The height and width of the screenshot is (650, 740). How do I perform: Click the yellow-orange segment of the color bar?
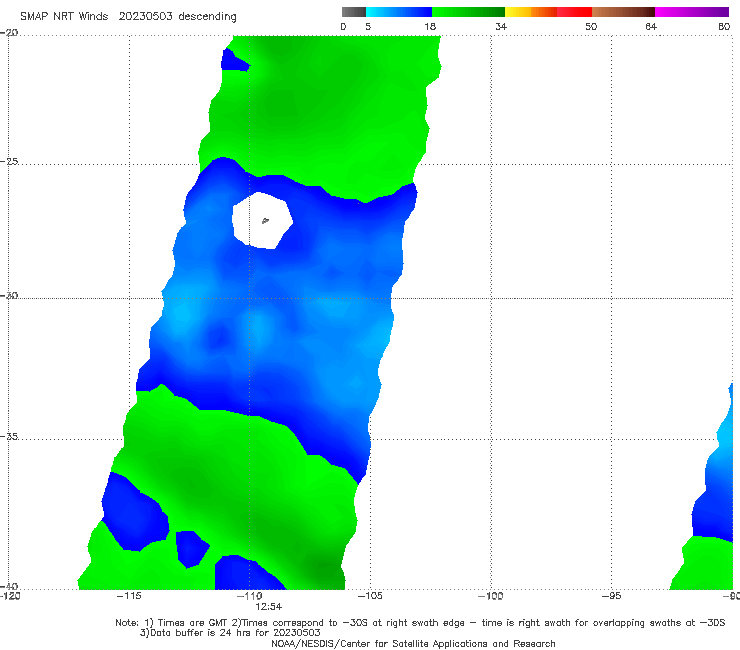[x=531, y=12]
